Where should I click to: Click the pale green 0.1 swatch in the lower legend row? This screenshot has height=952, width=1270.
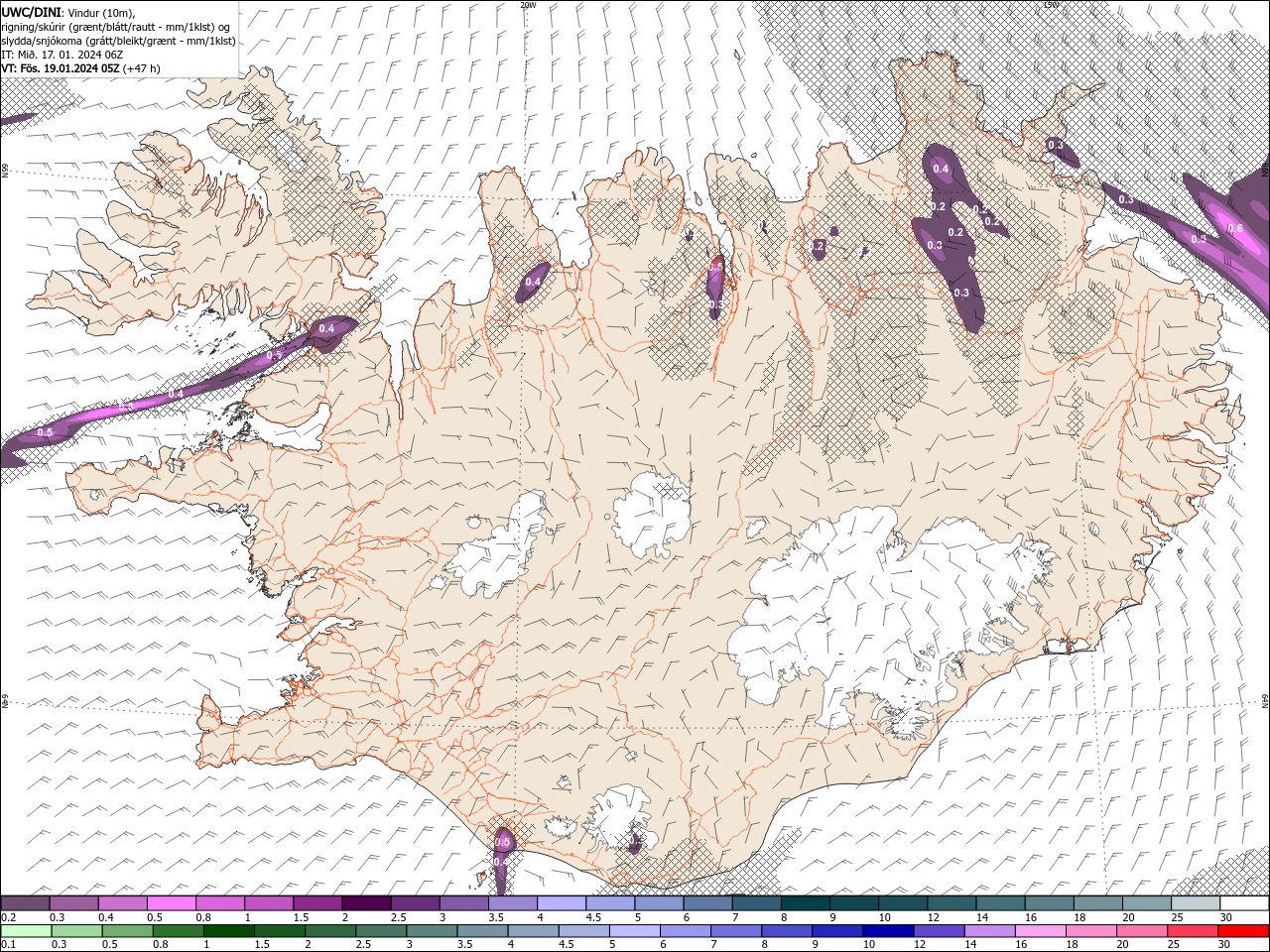coord(26,931)
